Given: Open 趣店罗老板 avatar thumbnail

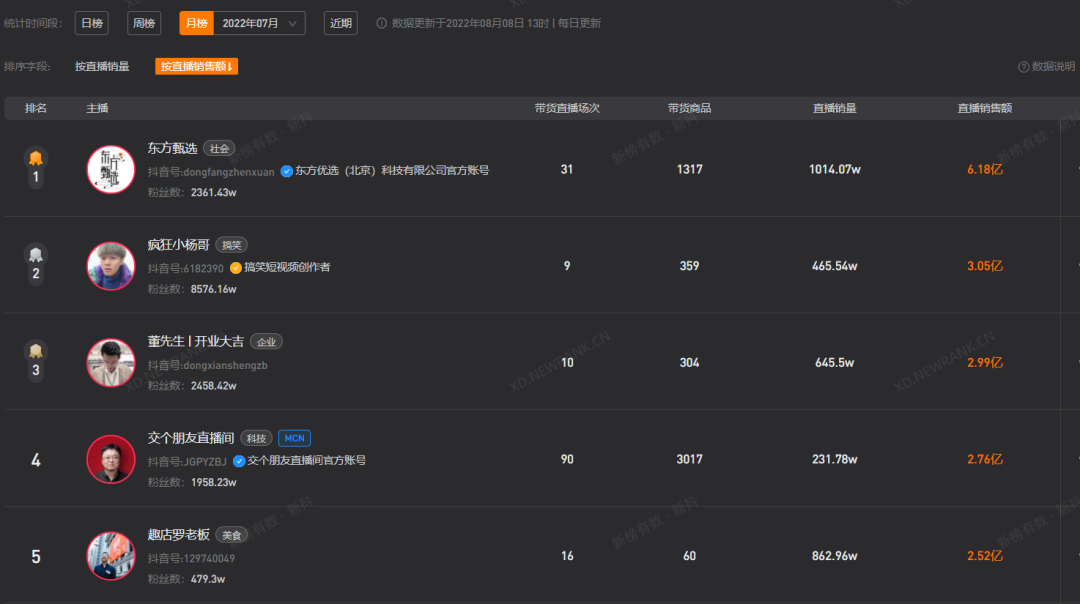Looking at the screenshot, I should pyautogui.click(x=110, y=556).
